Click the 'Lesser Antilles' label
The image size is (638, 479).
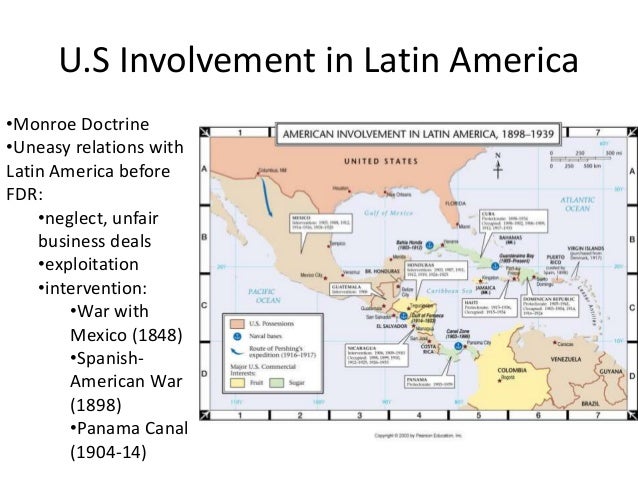click(x=590, y=304)
